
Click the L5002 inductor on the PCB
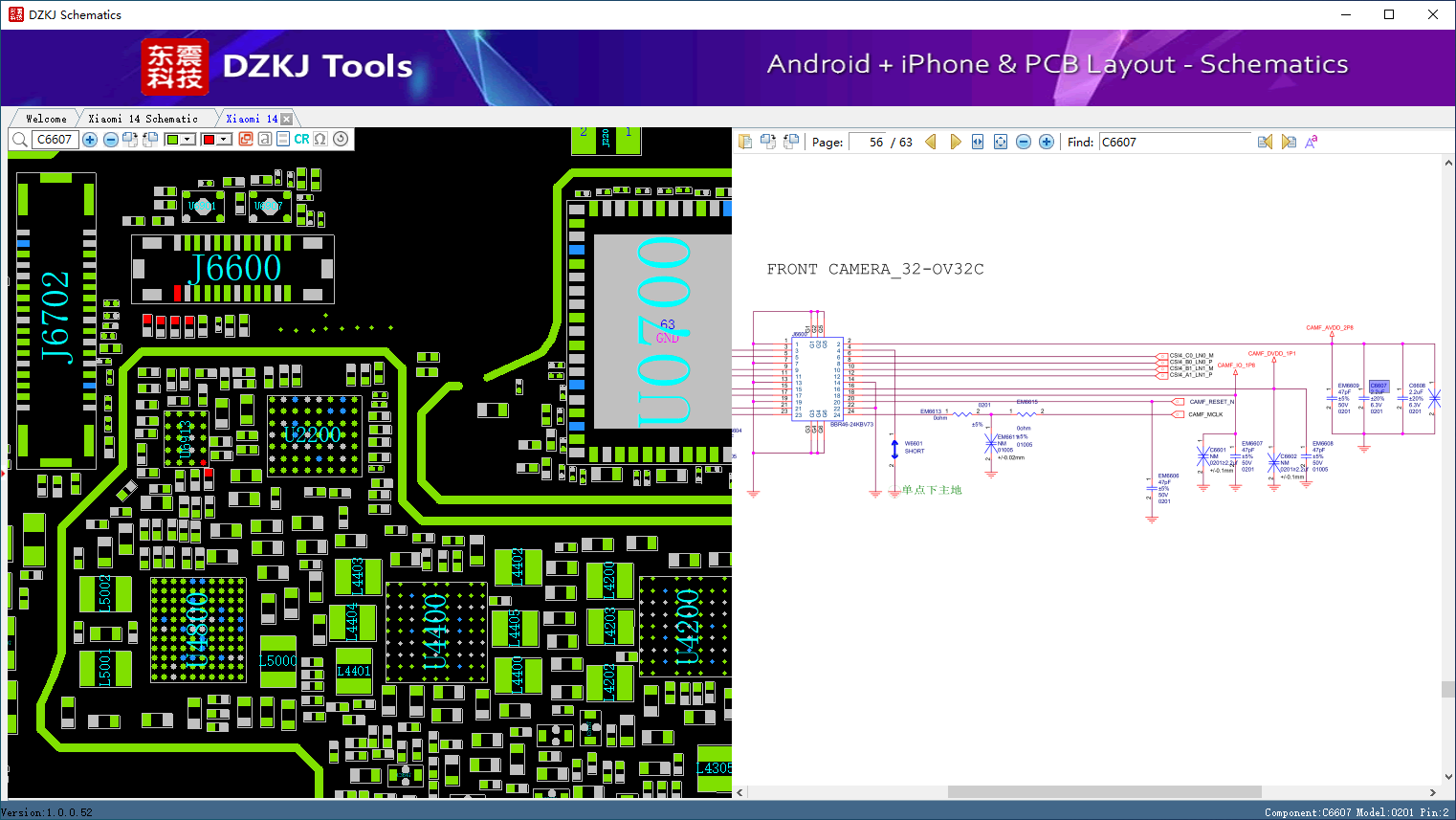tap(104, 593)
